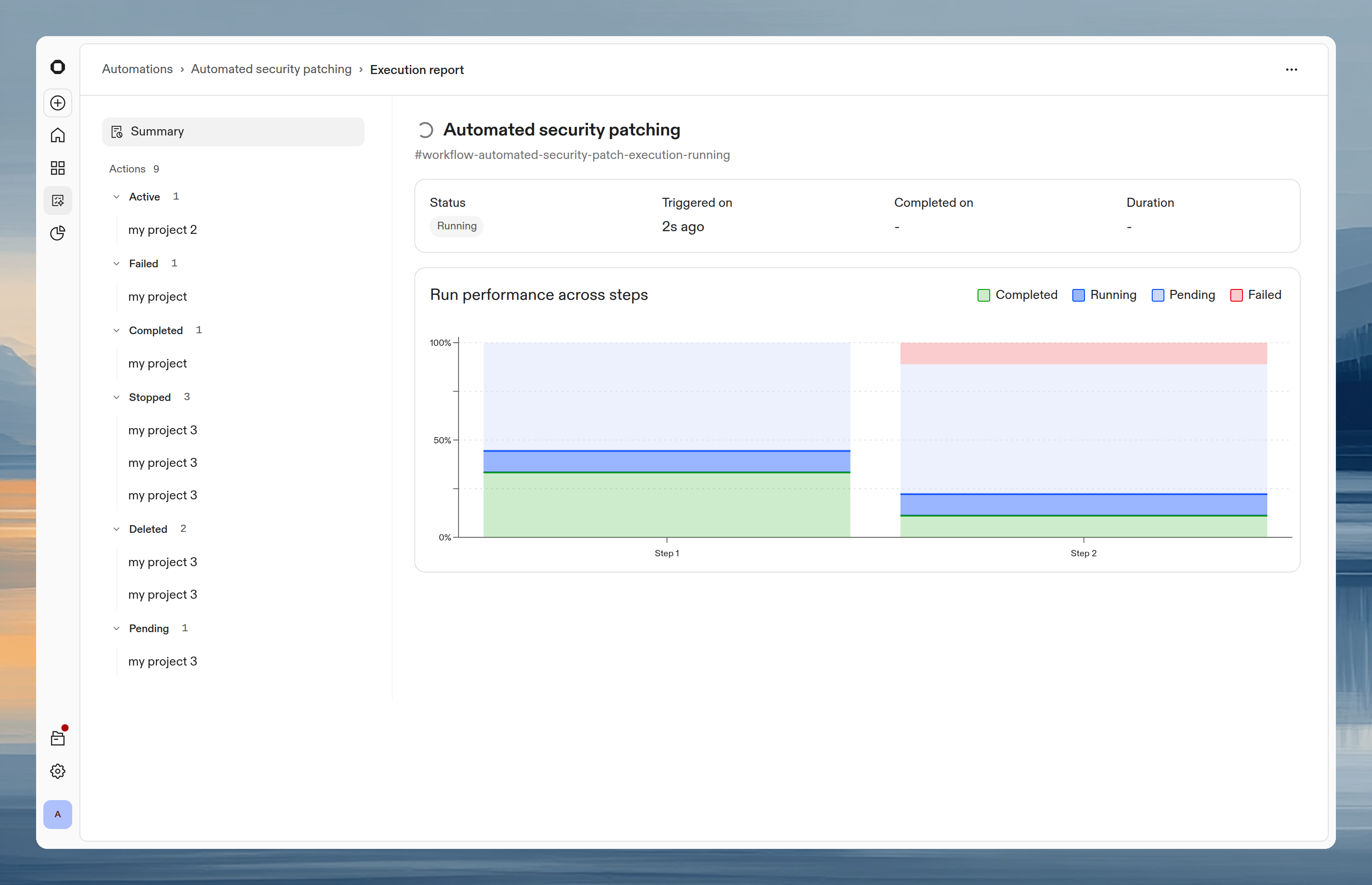Open the dashboard grid view icon
The image size is (1372, 885).
tap(57, 168)
